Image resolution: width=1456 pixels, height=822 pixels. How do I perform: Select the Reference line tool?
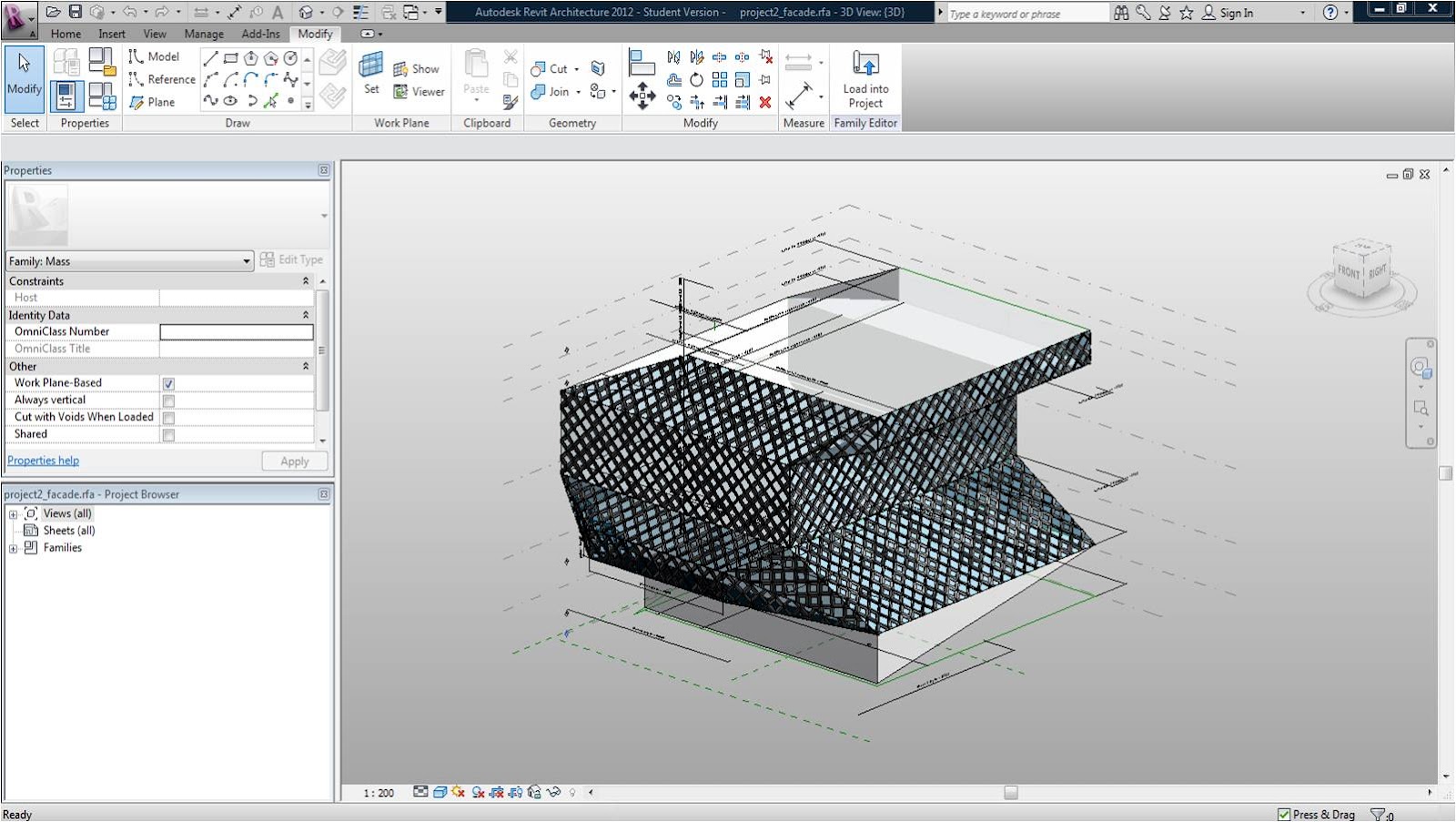(x=162, y=79)
